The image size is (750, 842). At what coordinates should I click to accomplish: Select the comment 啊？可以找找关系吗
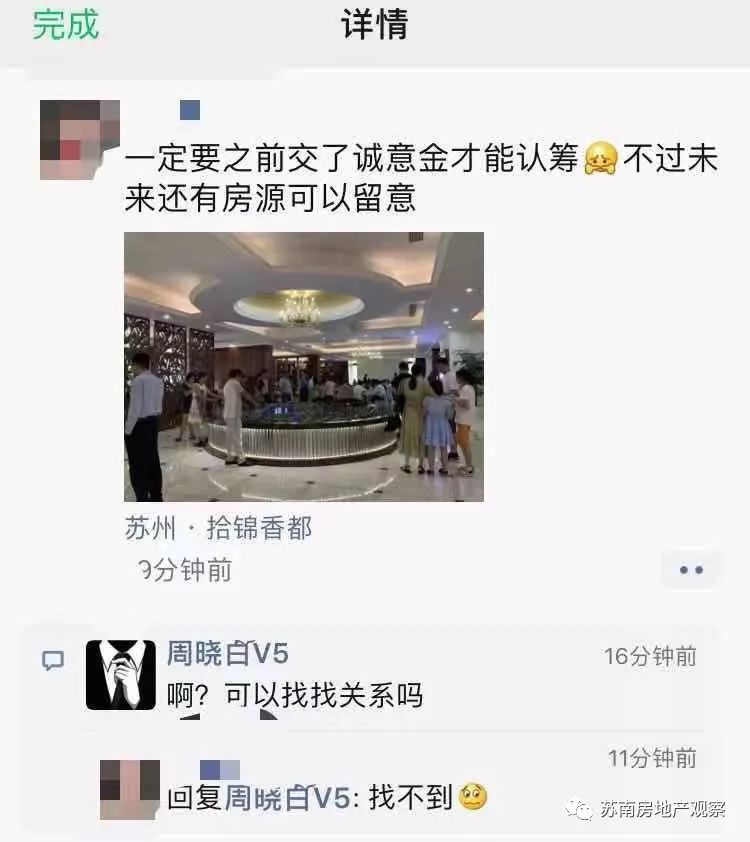295,695
